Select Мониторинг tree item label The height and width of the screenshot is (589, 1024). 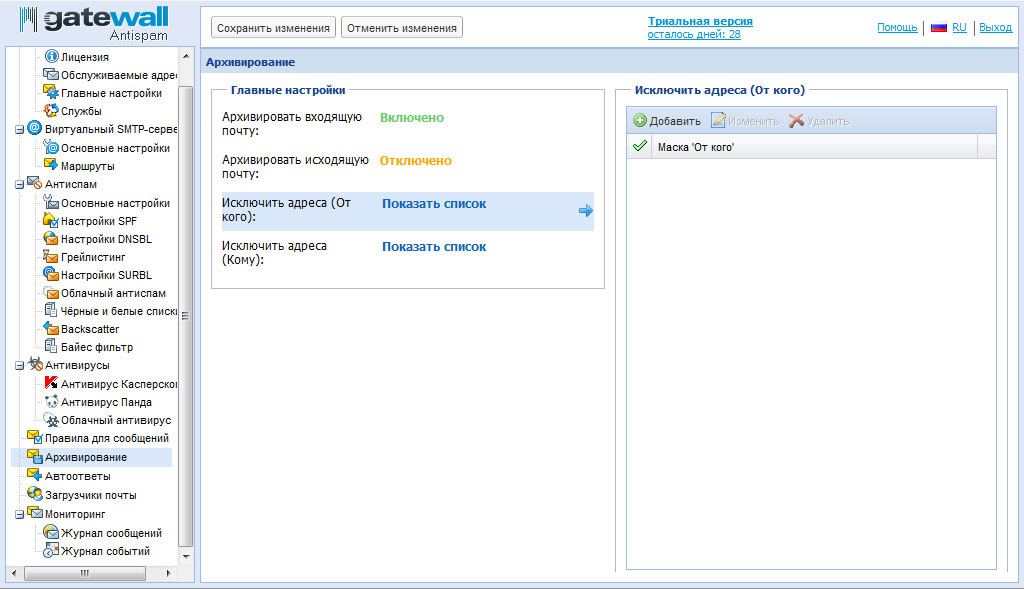[x=74, y=514]
